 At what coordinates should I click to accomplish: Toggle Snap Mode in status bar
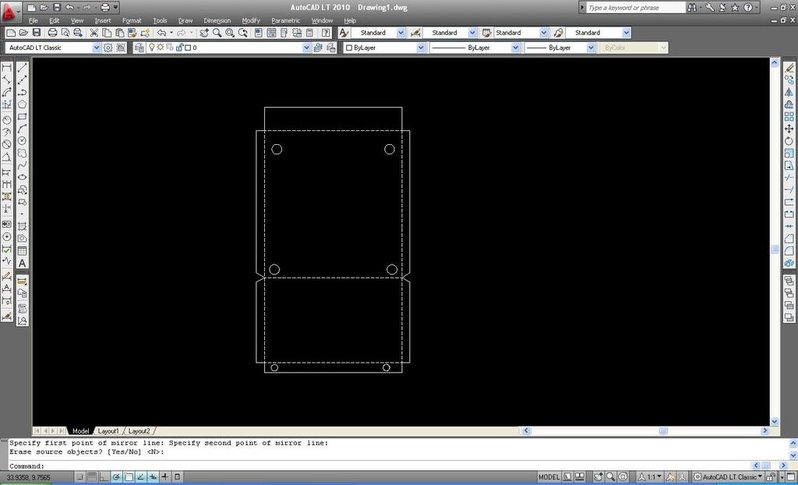pyautogui.click(x=80, y=477)
